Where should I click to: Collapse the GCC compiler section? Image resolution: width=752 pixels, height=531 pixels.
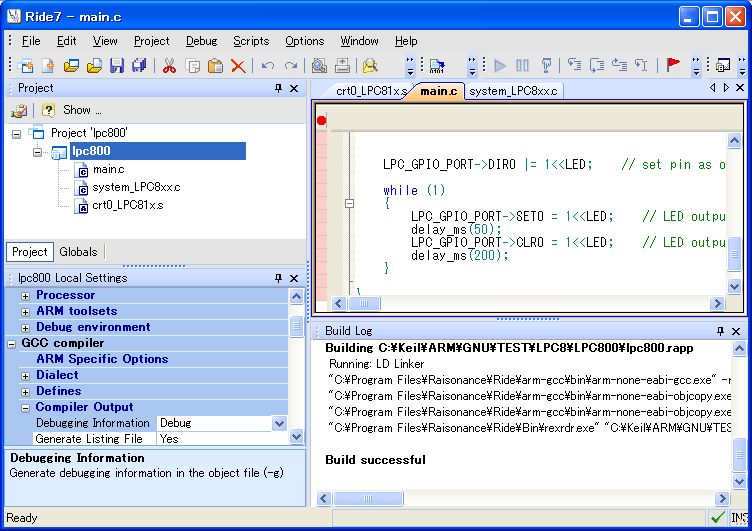(x=12, y=344)
